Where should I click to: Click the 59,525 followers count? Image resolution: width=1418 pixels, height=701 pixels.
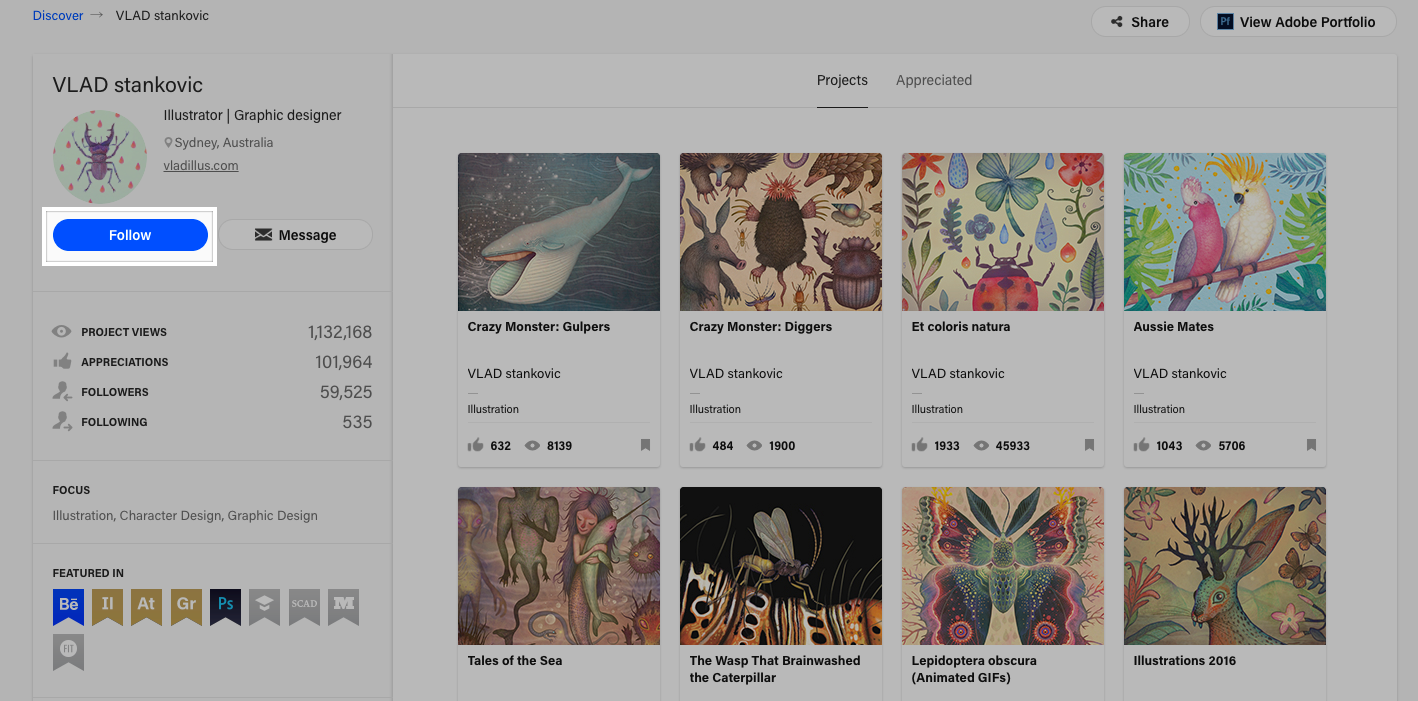(346, 392)
